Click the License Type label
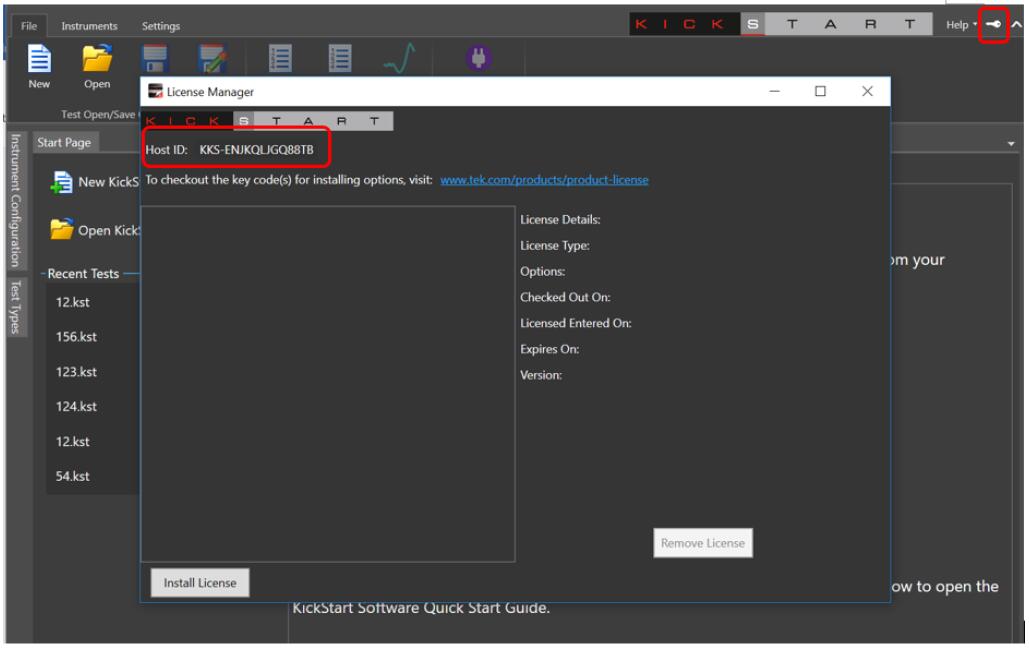The height and width of the screenshot is (648, 1029). 555,246
